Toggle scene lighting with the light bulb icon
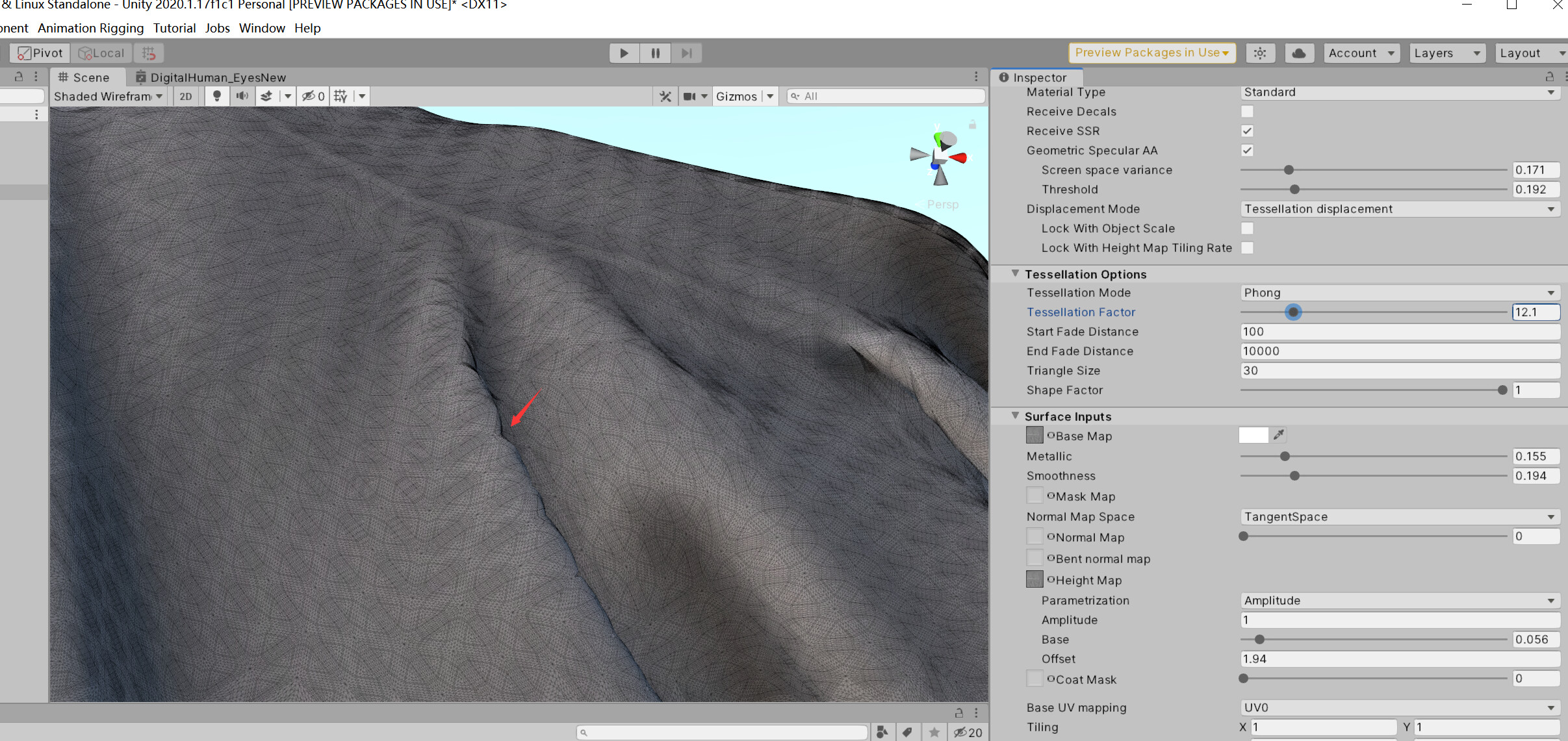 (217, 95)
